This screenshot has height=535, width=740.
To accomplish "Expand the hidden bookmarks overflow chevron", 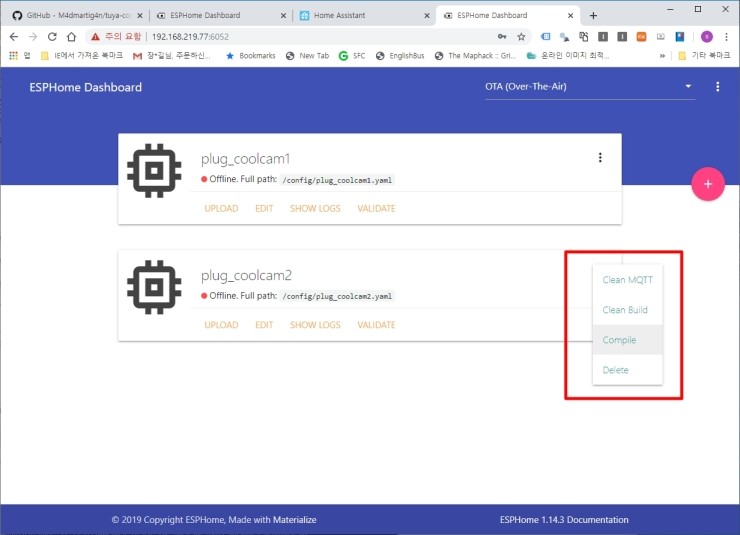I will click(662, 56).
